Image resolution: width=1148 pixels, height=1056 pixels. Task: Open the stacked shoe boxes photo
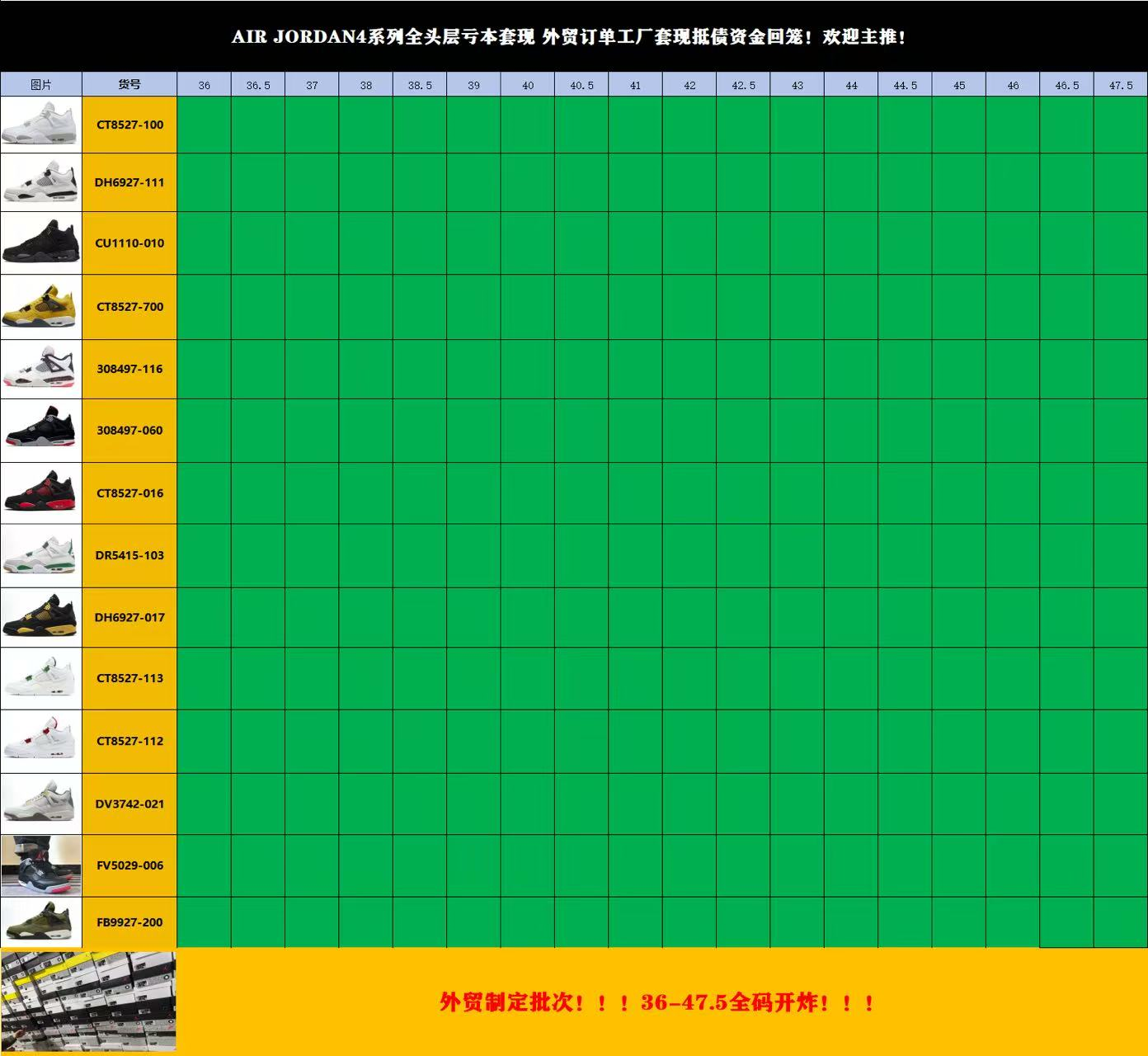88,1002
